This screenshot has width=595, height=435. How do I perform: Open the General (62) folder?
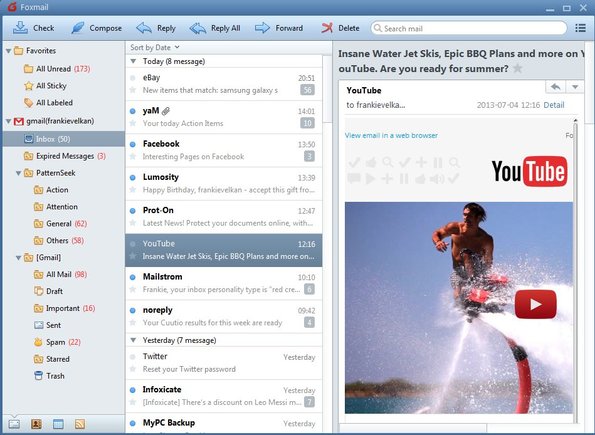(x=60, y=224)
